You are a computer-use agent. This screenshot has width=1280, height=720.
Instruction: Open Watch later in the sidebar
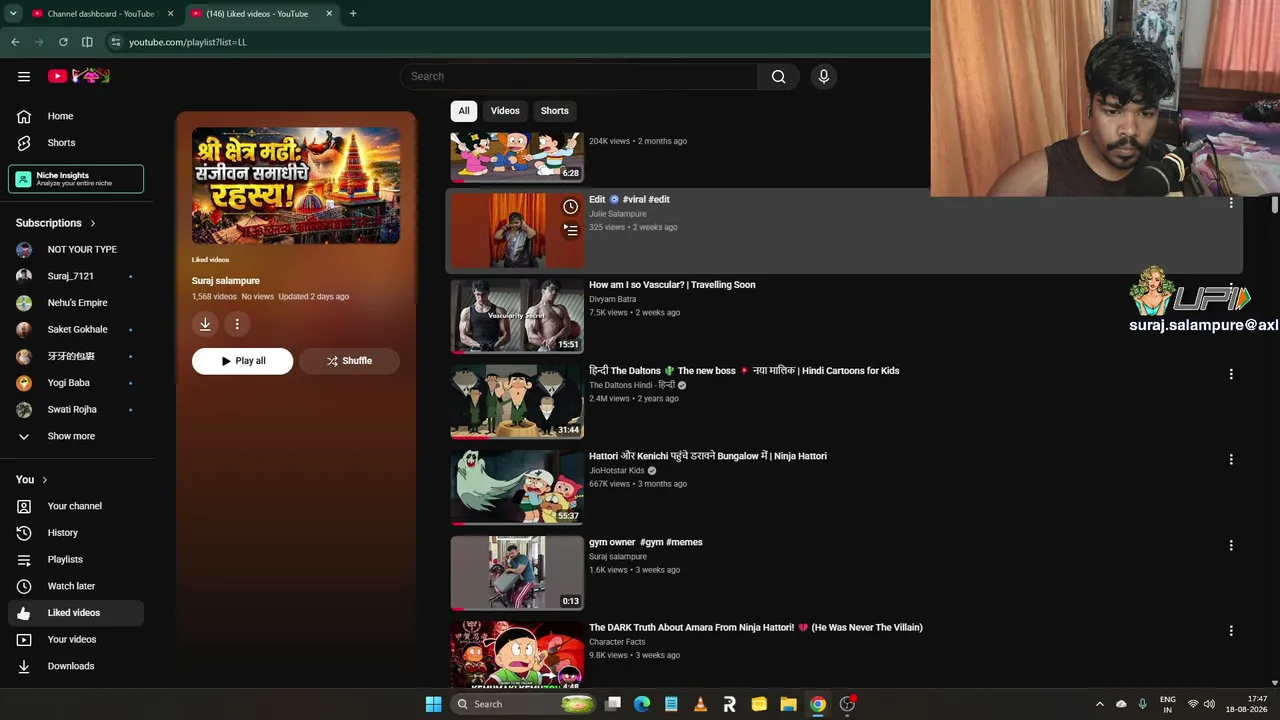click(x=76, y=586)
